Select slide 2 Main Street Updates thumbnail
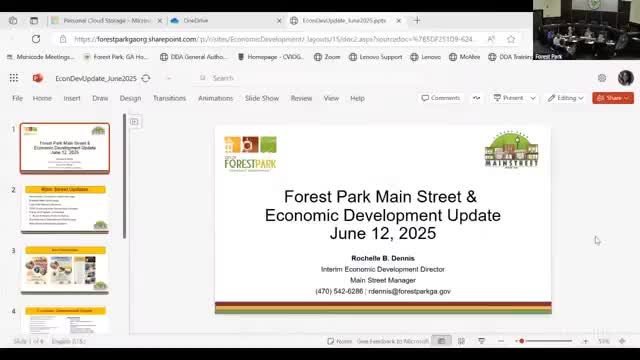Screen dimensions: 640x360 pos(65,209)
